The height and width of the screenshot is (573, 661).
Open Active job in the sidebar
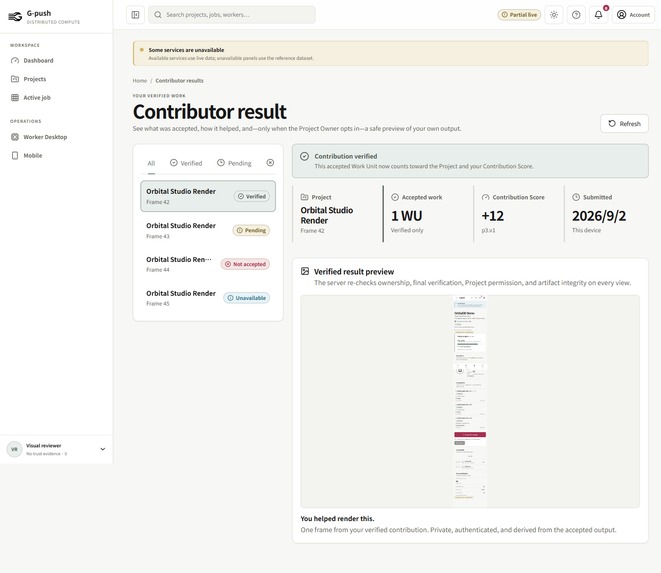tap(56, 97)
